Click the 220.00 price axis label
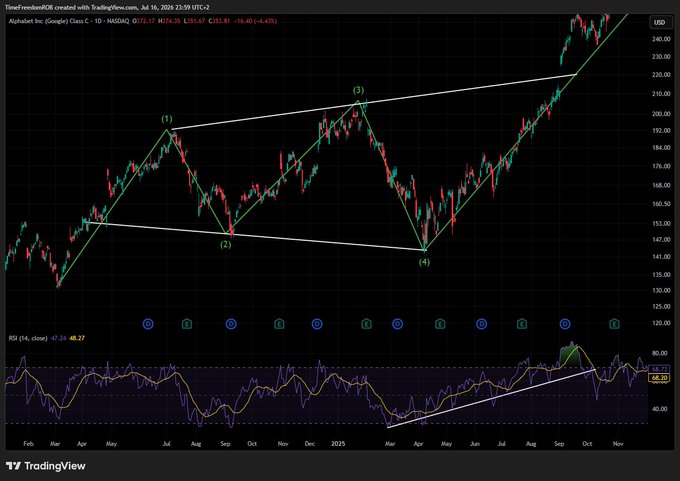This screenshot has width=680, height=481. 659,75
